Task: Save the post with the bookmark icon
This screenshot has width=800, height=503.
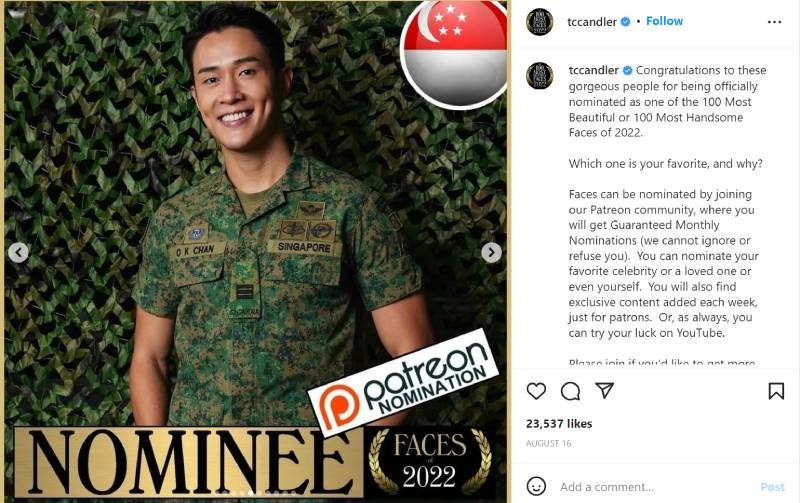Action: click(x=776, y=391)
